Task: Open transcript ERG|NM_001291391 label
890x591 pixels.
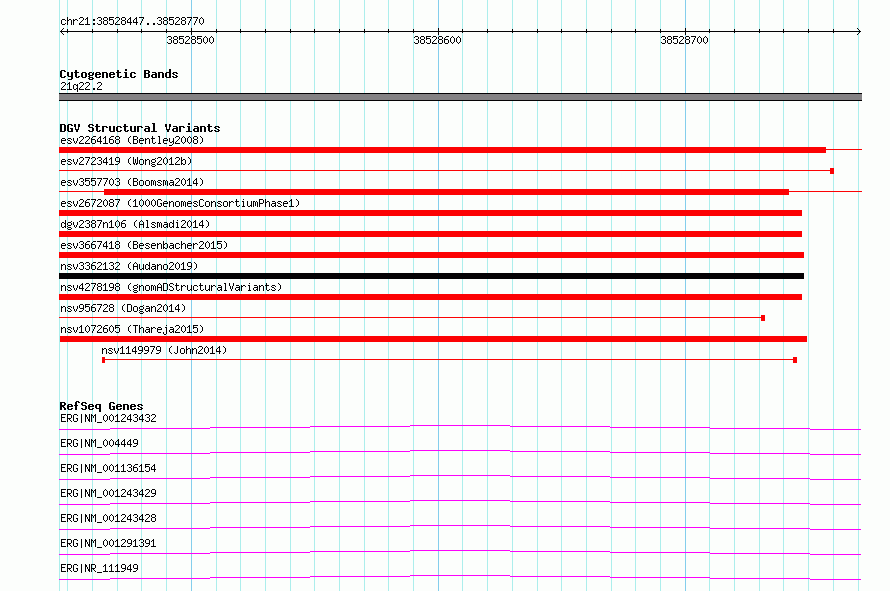Action: 108,543
